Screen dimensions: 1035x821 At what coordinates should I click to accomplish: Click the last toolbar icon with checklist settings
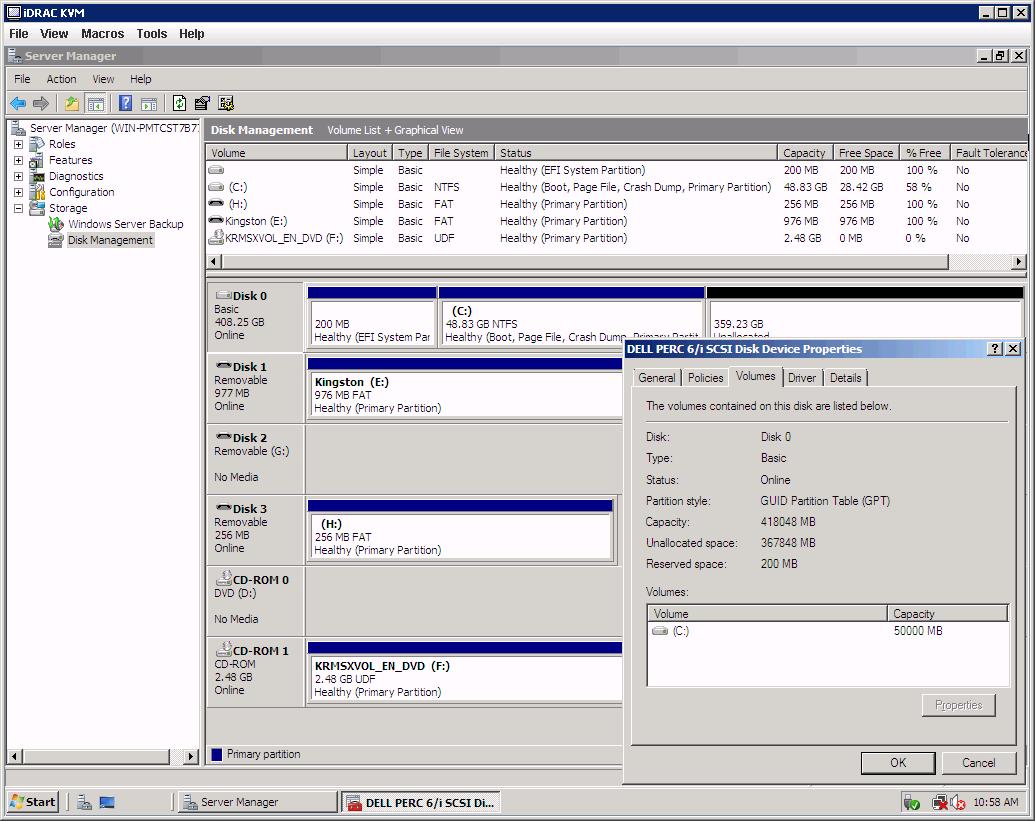tap(226, 103)
